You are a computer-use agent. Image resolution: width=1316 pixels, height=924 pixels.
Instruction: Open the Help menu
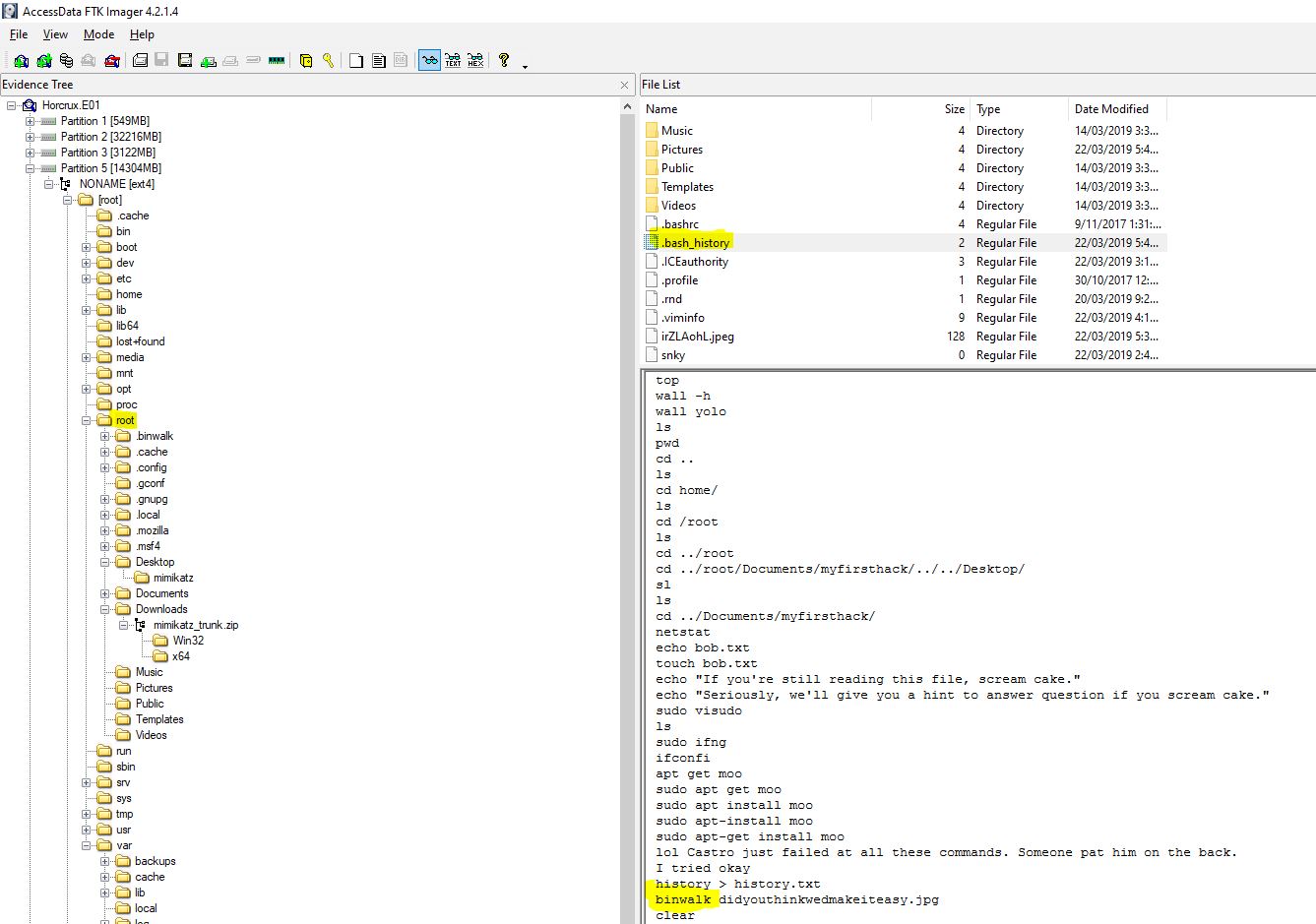tap(142, 34)
